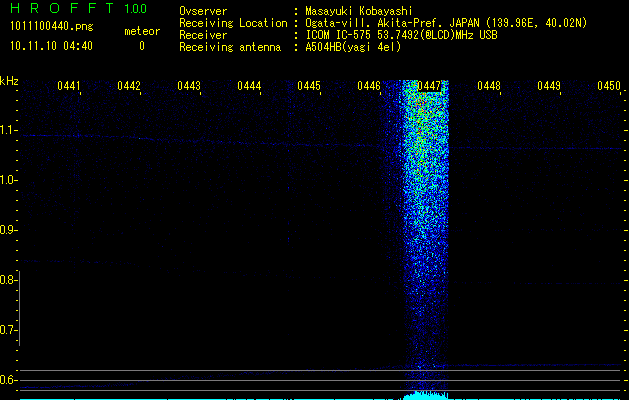The width and height of the screenshot is (629, 400).
Task: Click the 0445 time marker
Action: [309, 86]
